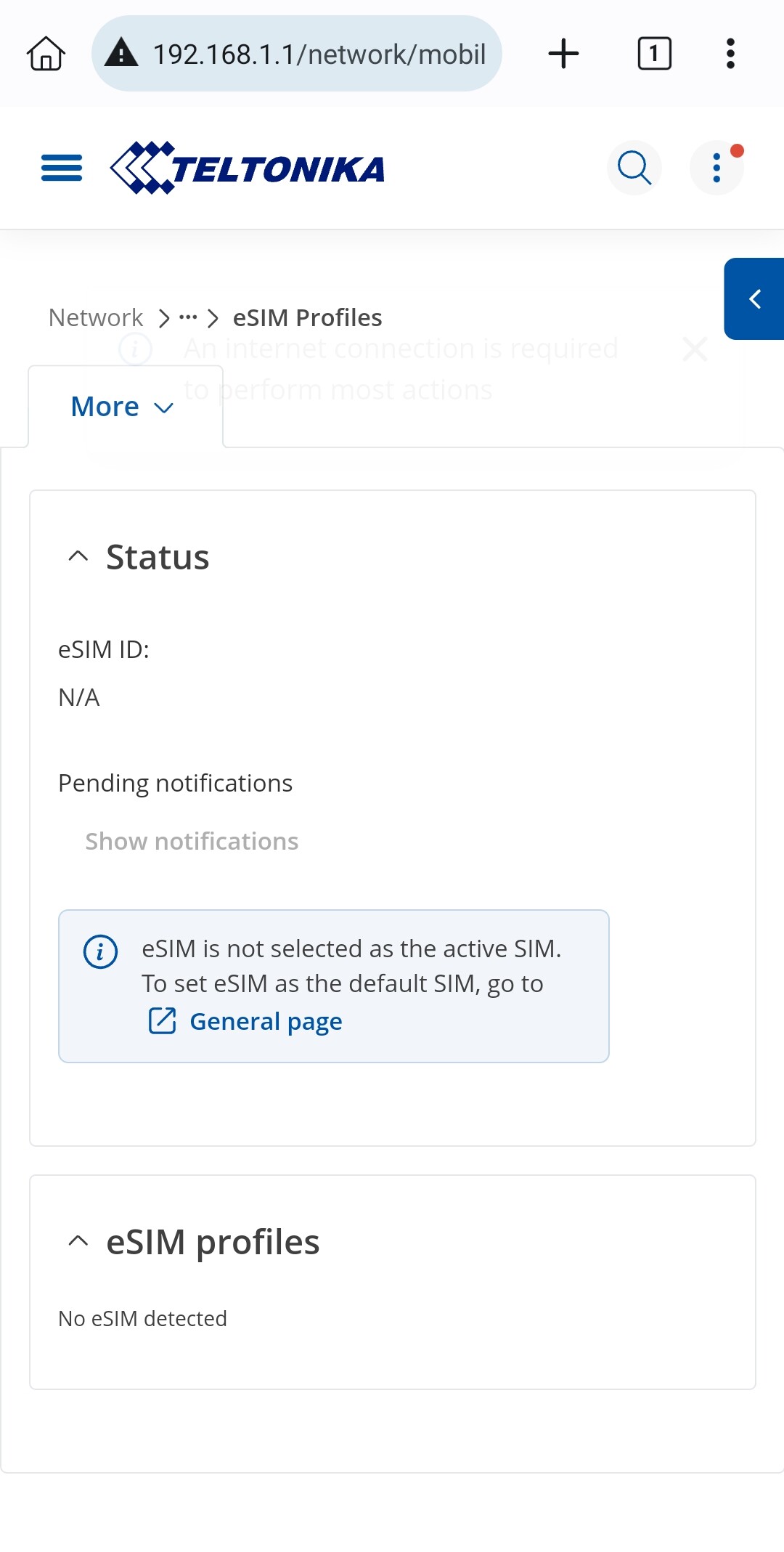Expand the breadcrumb ellipsis
This screenshot has height=1552, width=784.
tap(188, 318)
